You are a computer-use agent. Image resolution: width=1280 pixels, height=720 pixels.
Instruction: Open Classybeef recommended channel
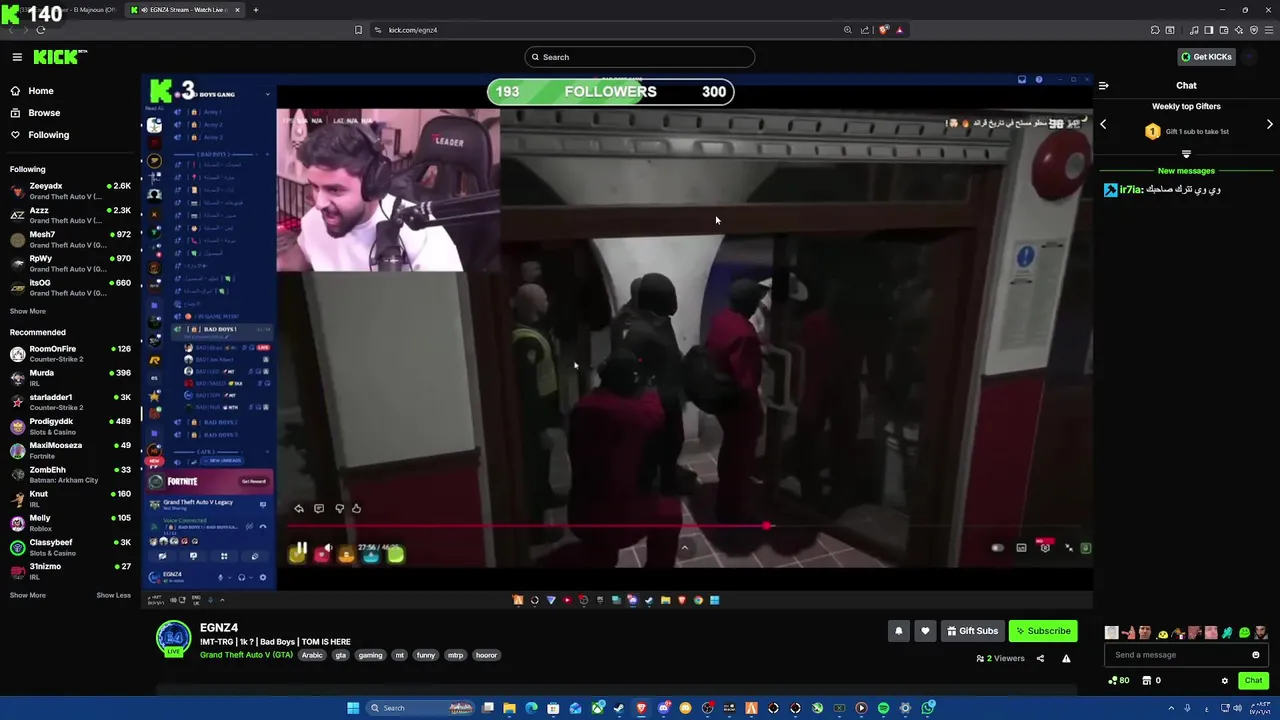(70, 546)
